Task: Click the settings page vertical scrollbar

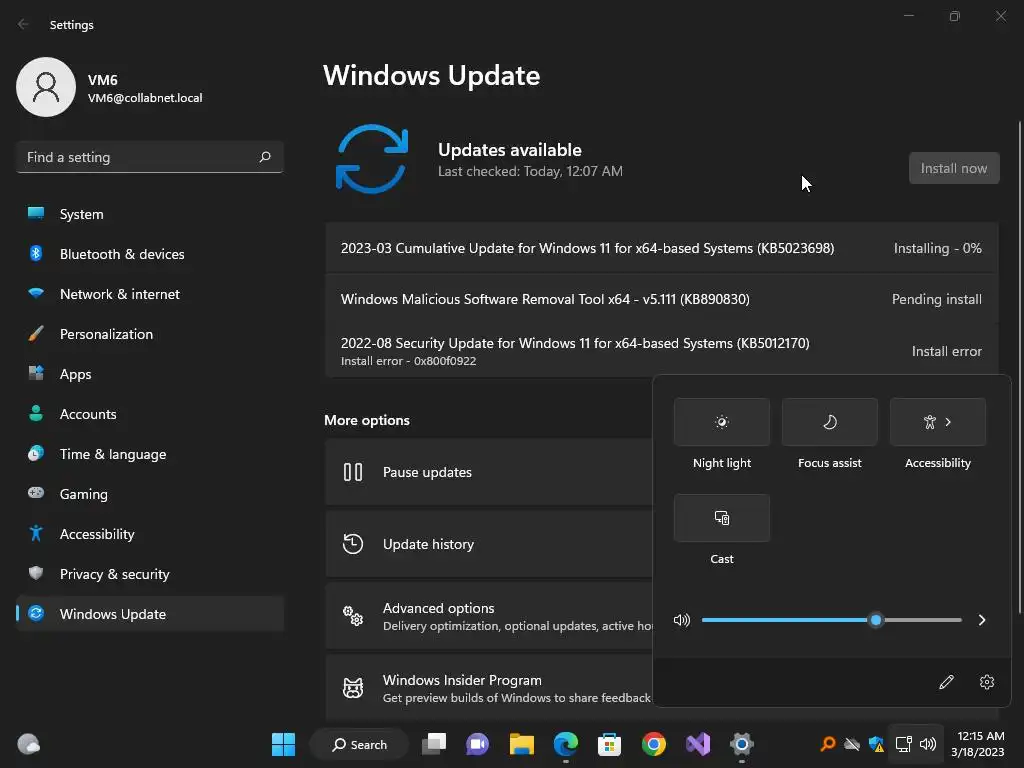Action: coord(1020,366)
